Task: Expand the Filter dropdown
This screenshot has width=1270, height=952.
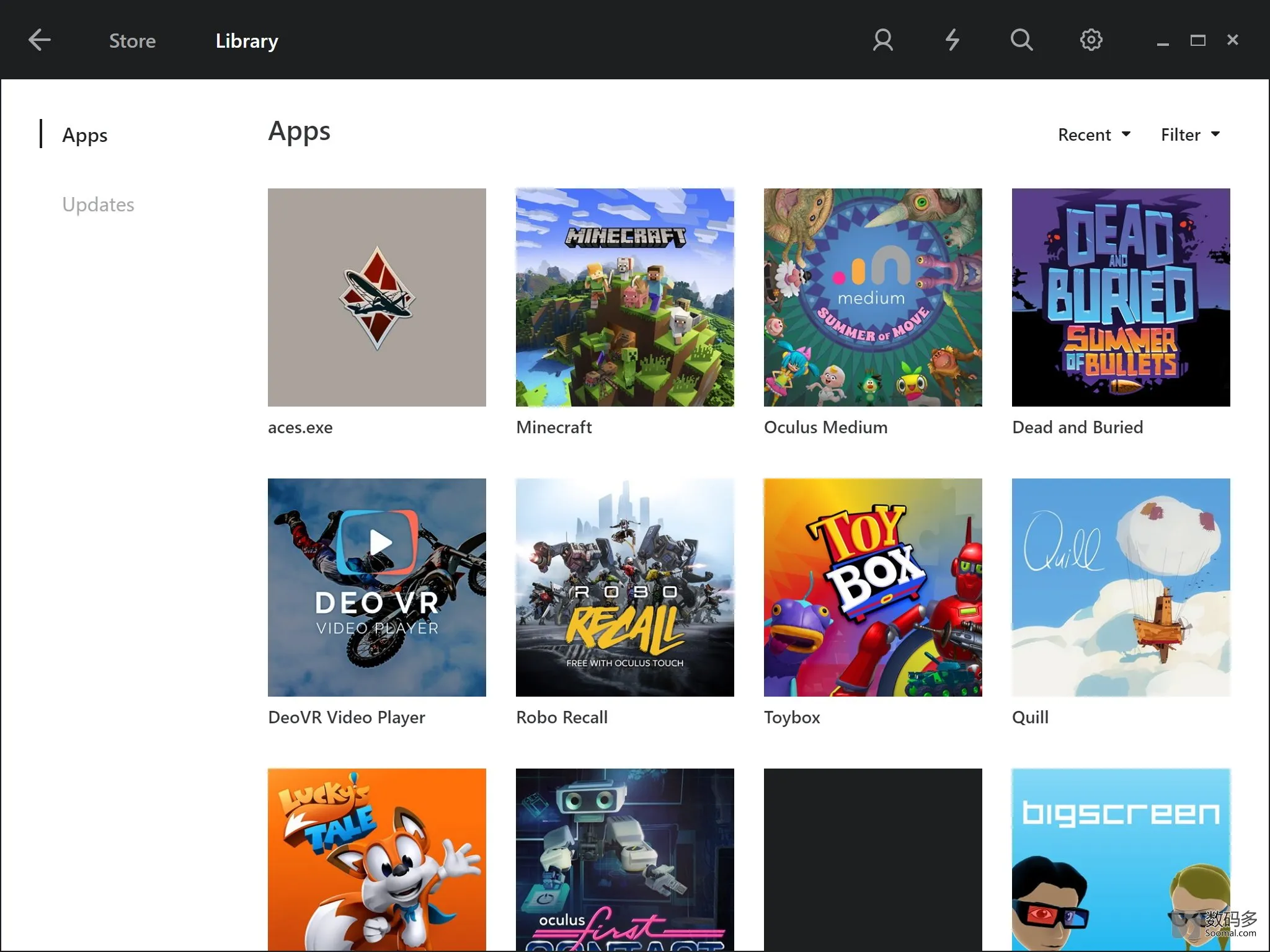Action: click(1190, 134)
